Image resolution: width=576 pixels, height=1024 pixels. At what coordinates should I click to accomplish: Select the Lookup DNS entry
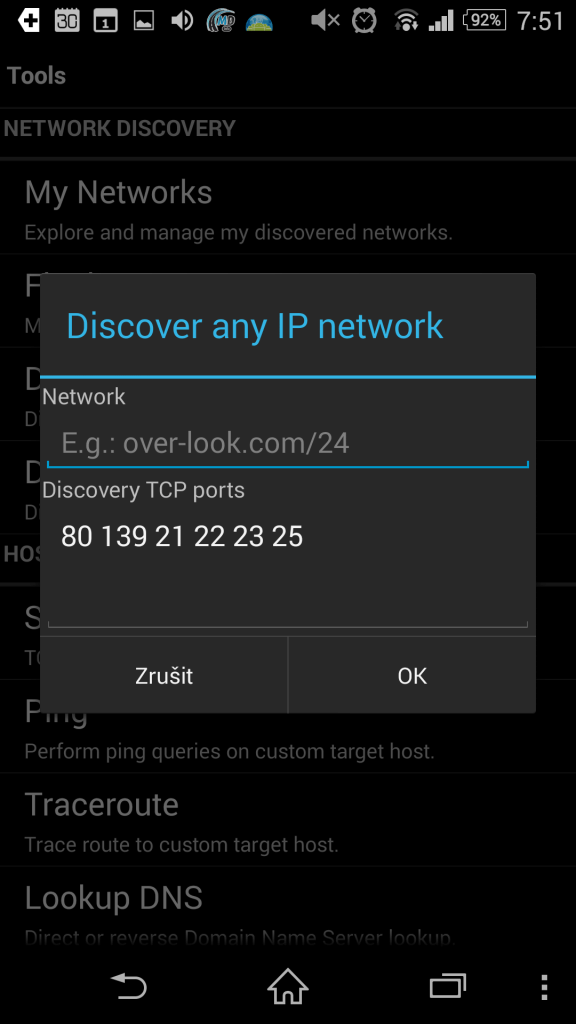point(288,912)
